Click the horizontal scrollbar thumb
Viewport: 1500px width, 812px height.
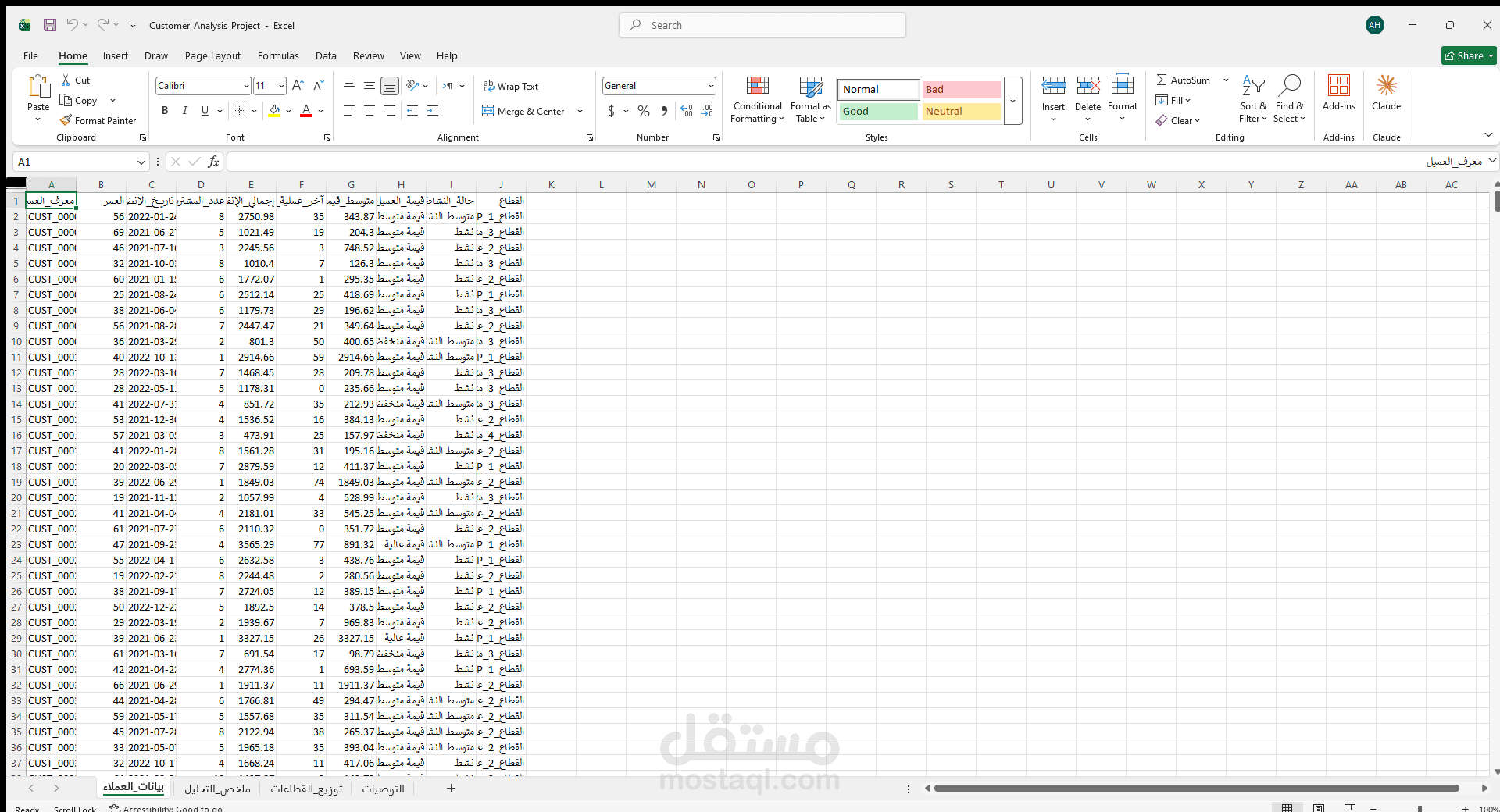(x=1197, y=789)
